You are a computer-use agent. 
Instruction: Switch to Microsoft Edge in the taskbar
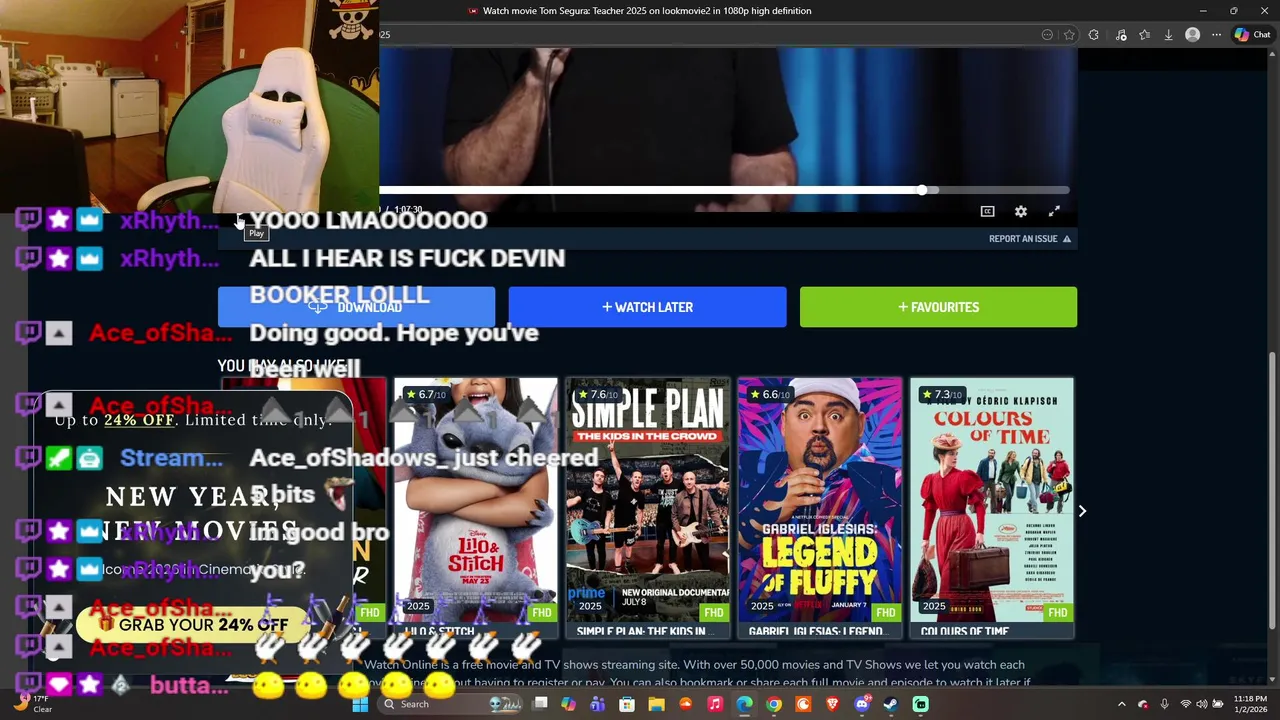[x=744, y=704]
